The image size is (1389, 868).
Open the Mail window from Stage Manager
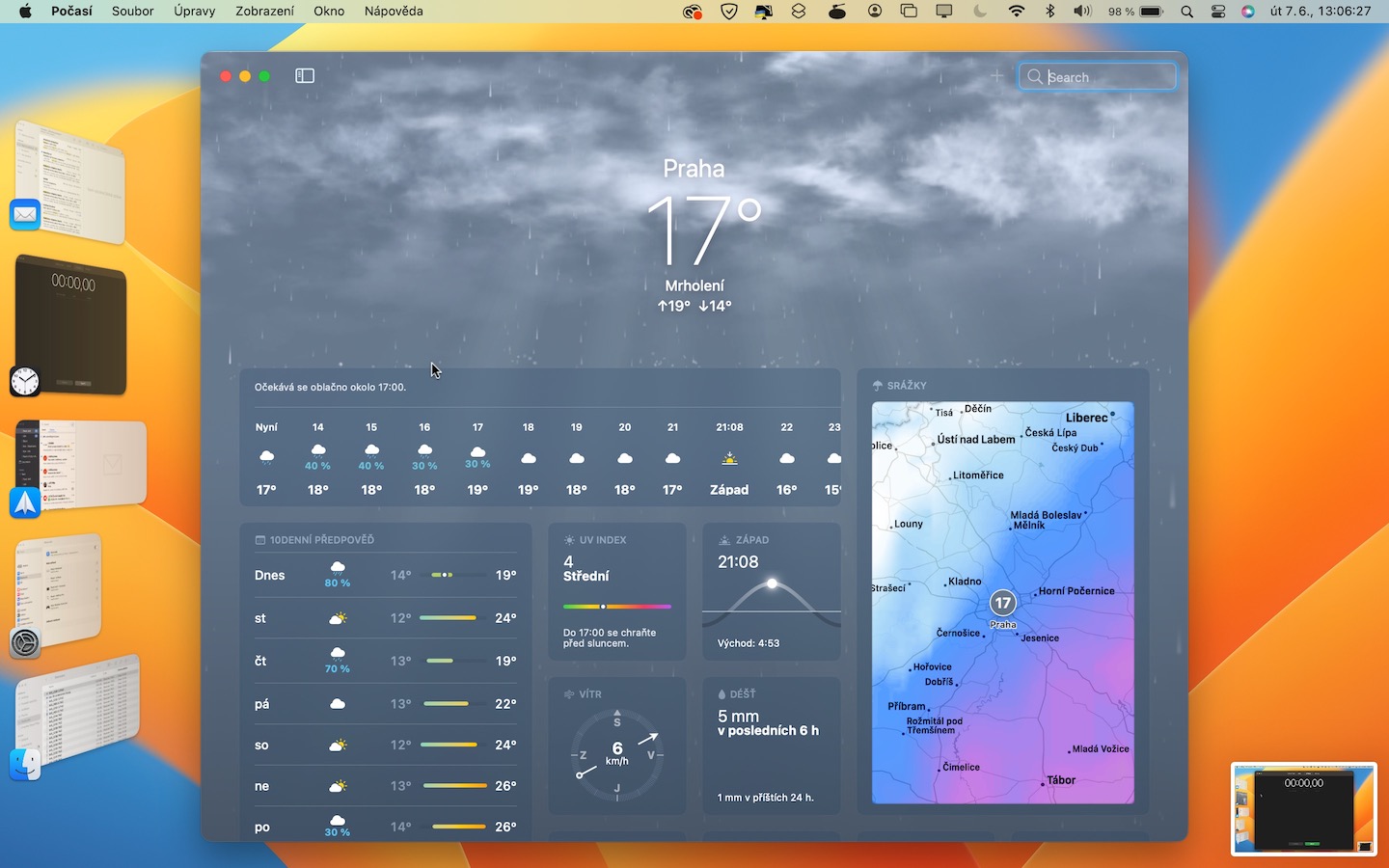[x=69, y=183]
